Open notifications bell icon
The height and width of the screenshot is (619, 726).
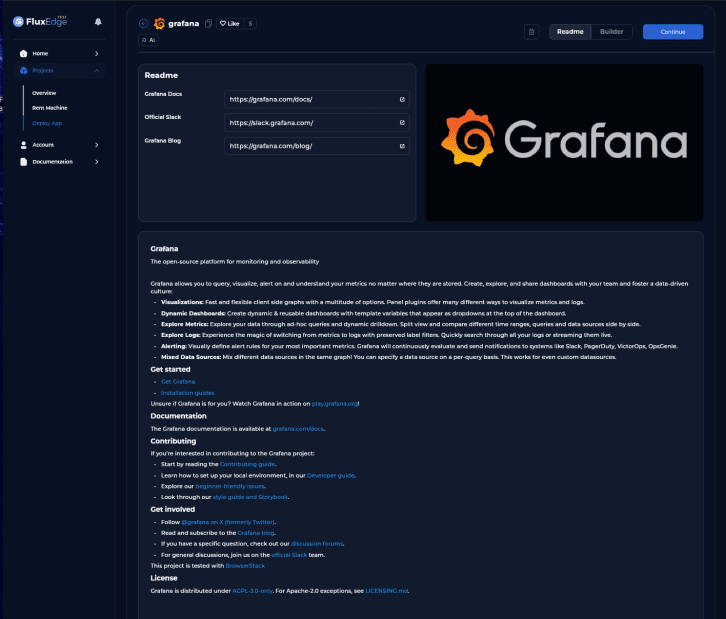(x=98, y=22)
